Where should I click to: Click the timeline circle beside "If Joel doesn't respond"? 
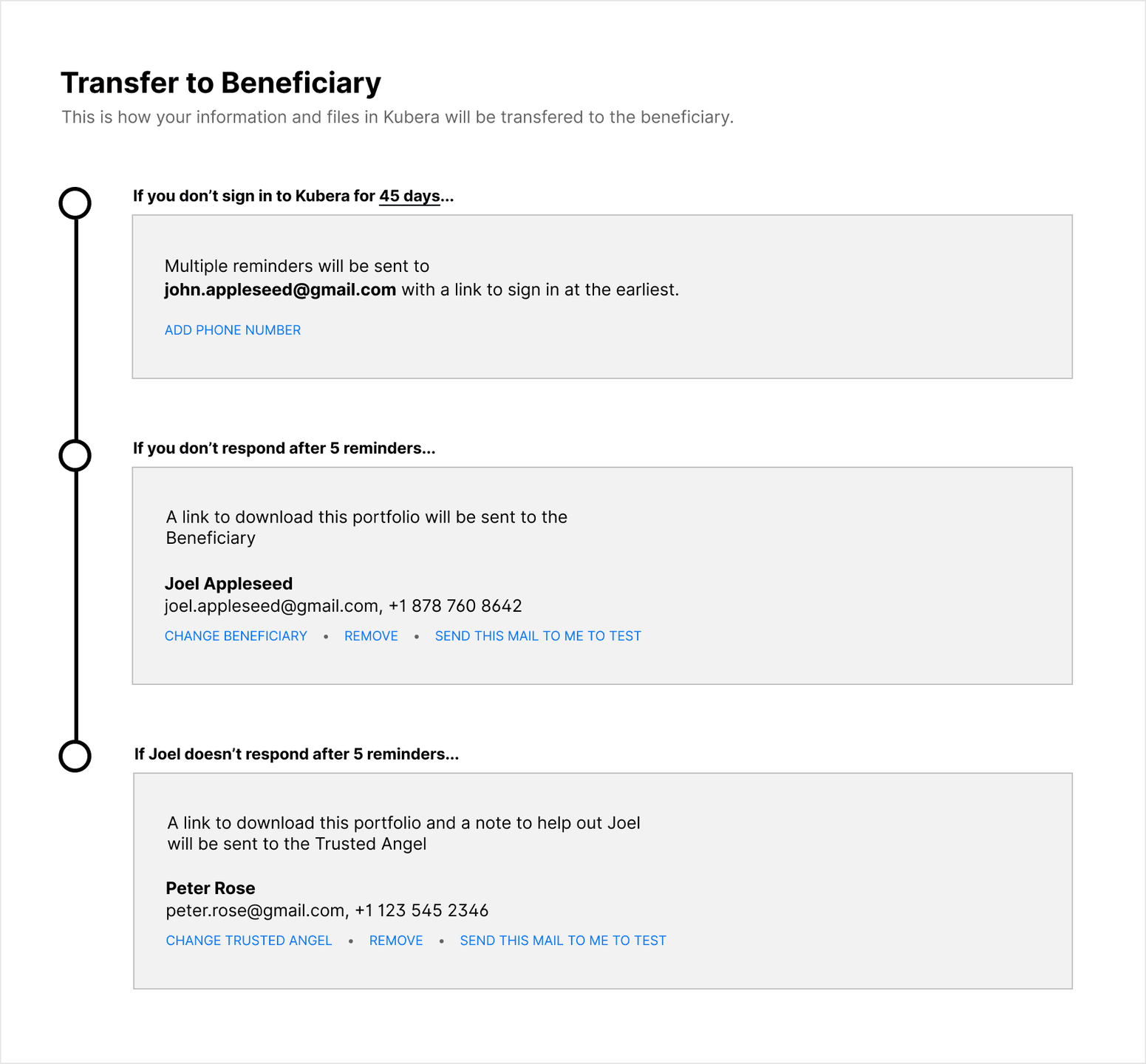[75, 756]
